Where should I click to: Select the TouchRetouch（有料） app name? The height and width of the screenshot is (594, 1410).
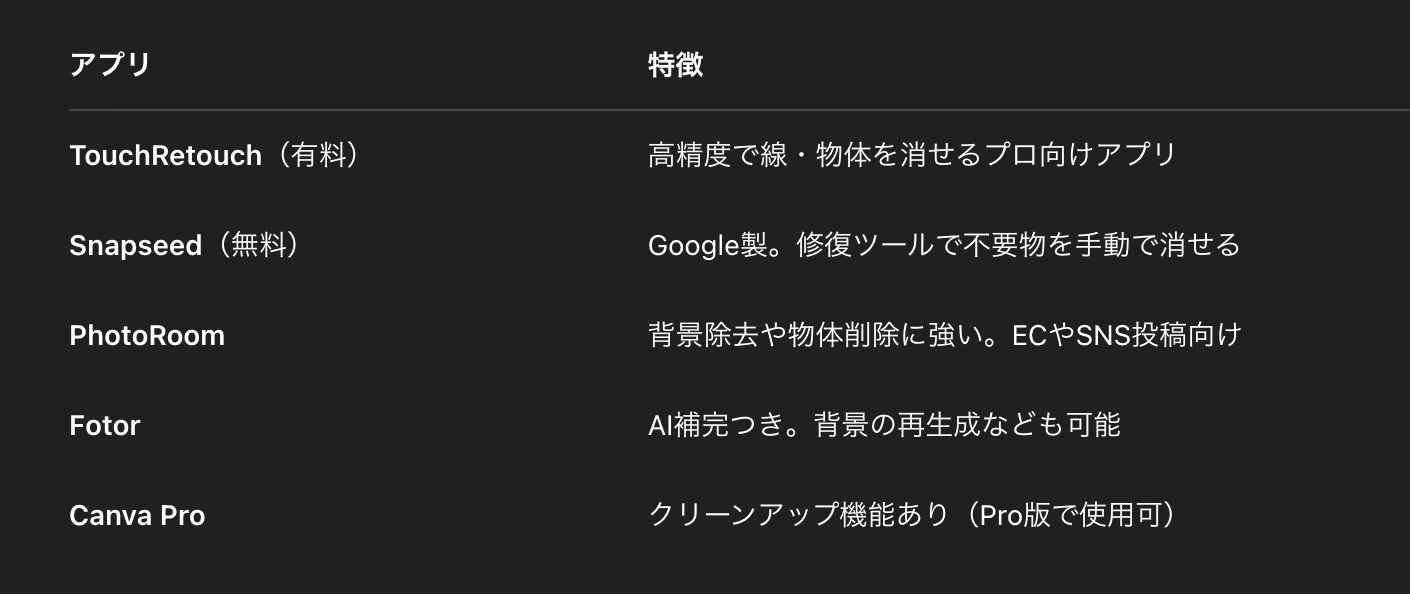point(215,155)
